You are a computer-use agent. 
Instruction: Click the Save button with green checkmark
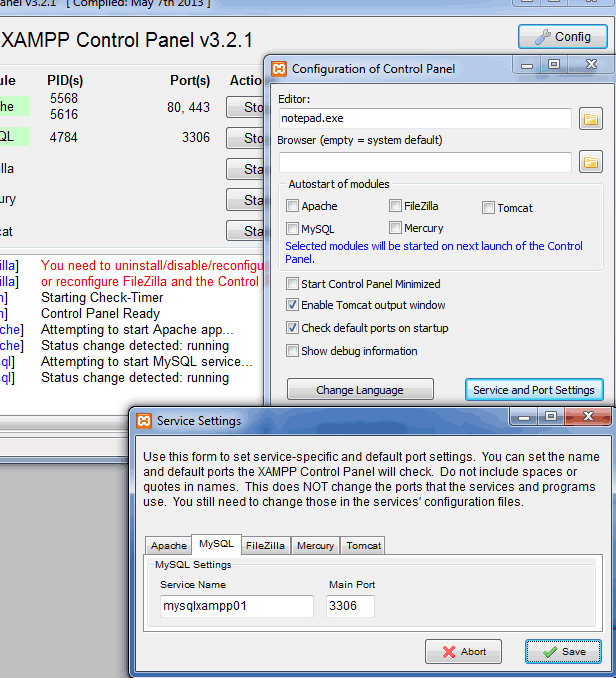(563, 652)
